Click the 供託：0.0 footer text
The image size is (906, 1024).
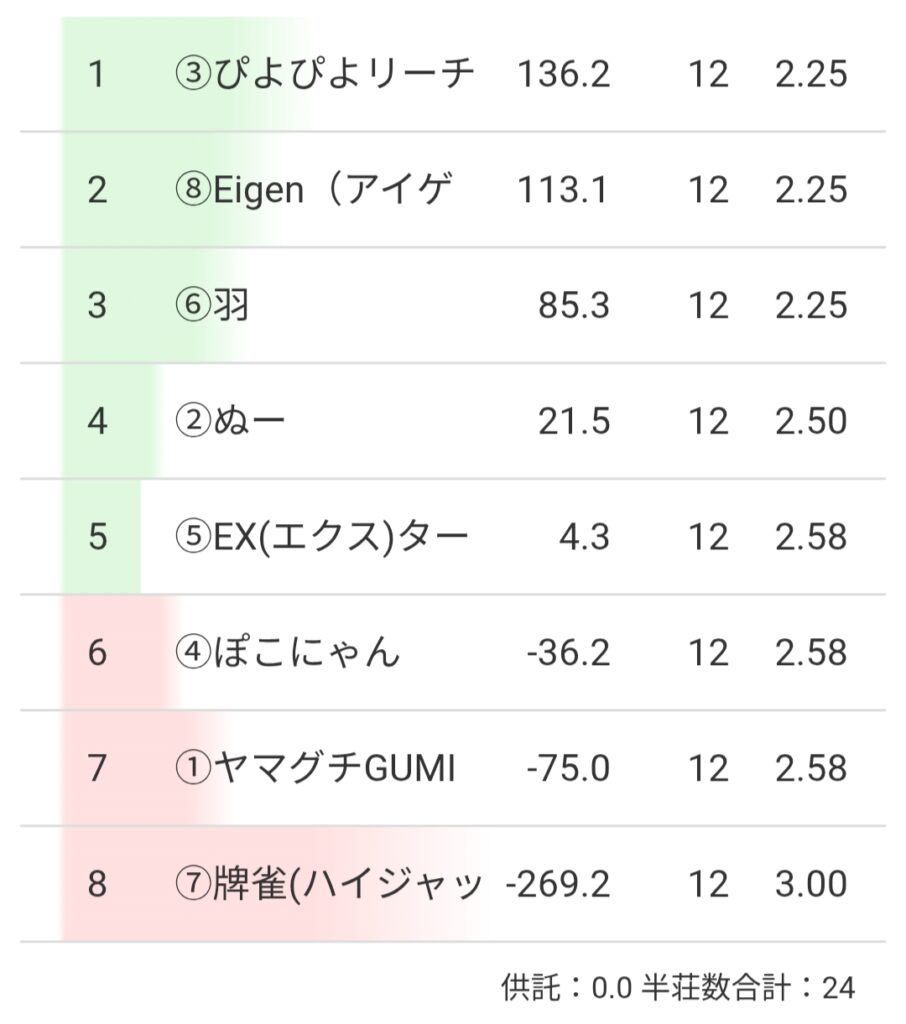[566, 988]
